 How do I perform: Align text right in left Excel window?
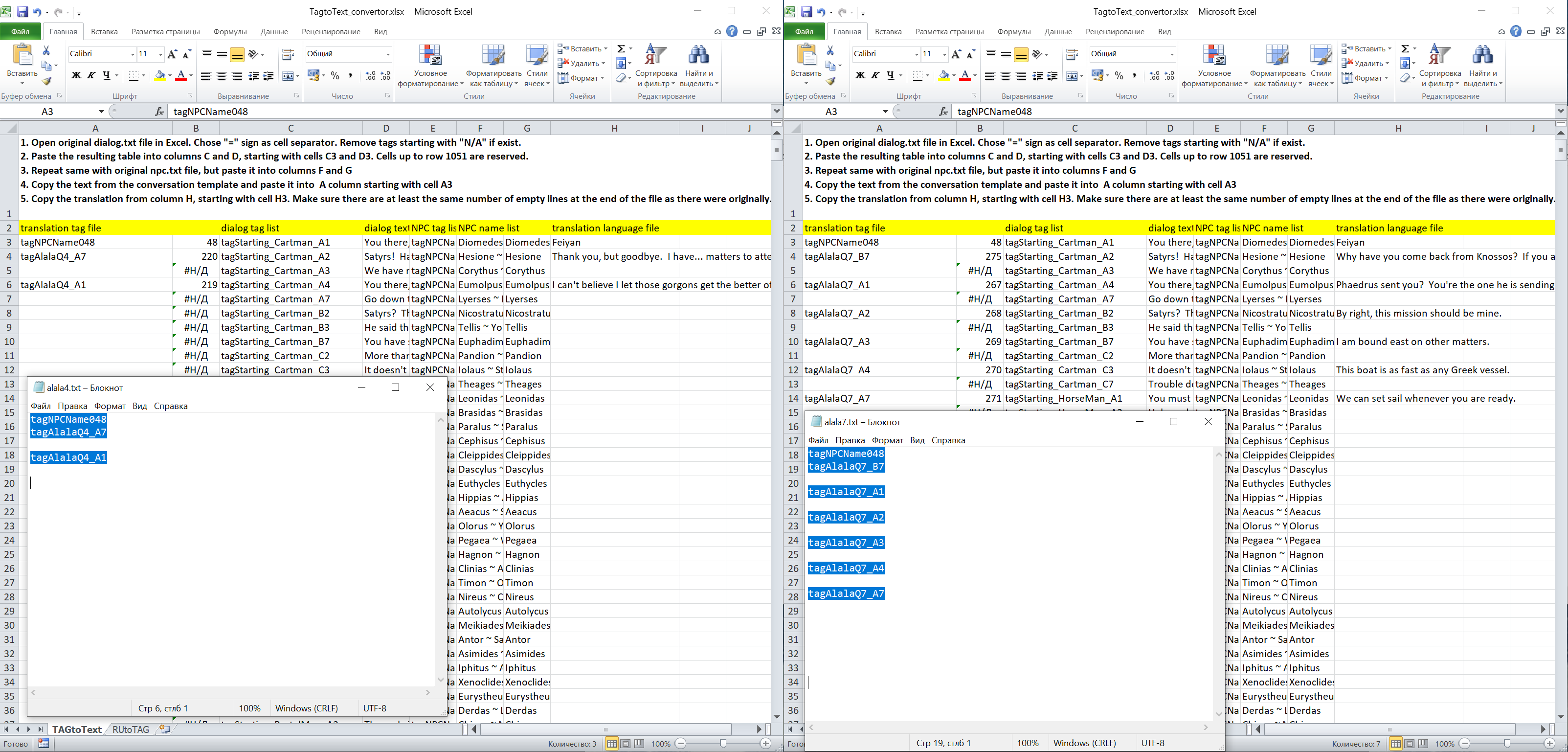pyautogui.click(x=237, y=75)
